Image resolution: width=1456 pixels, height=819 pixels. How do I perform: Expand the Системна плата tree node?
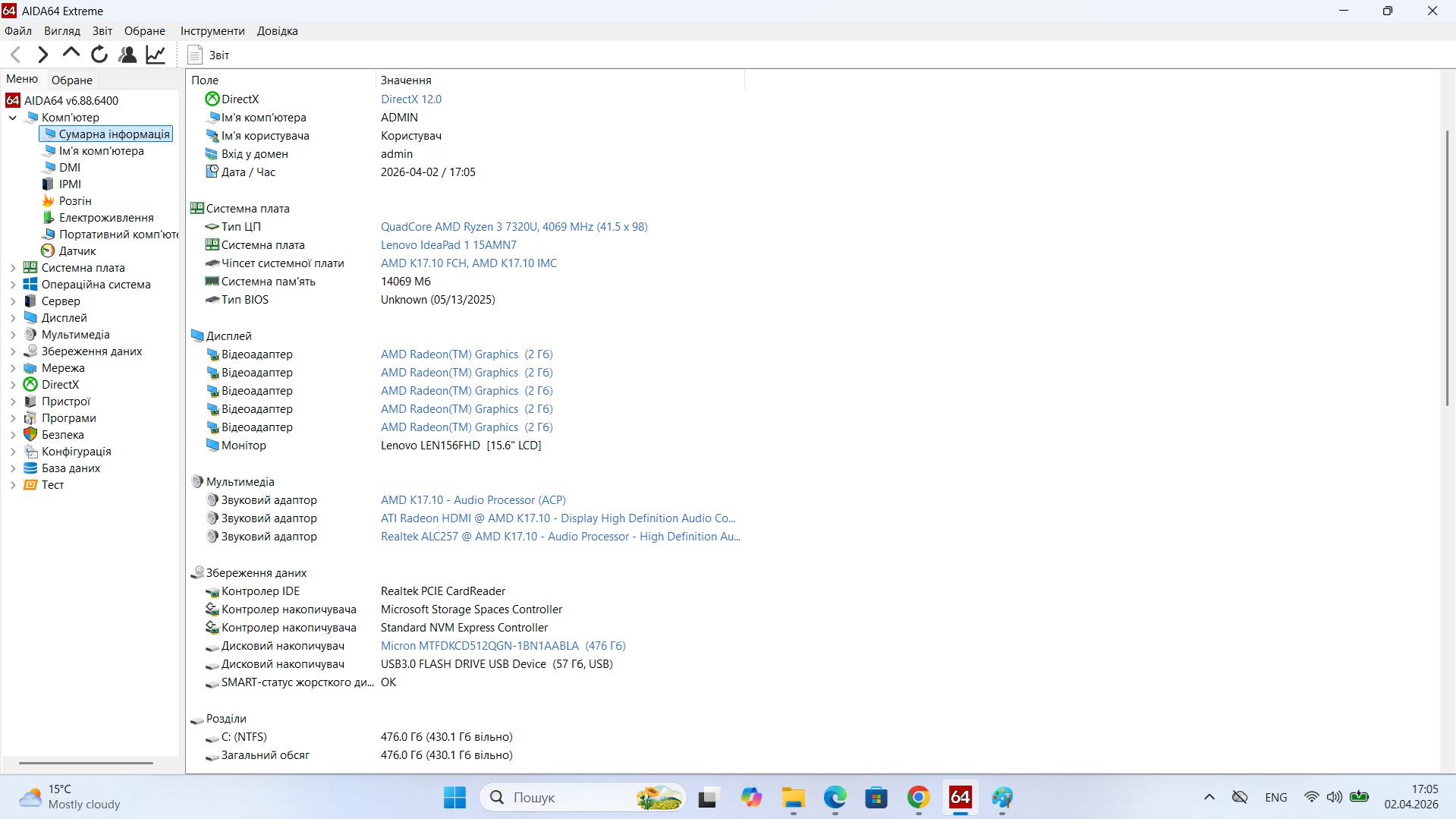13,268
